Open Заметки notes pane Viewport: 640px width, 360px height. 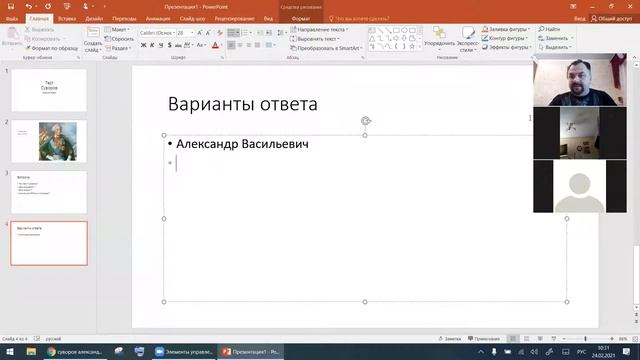[x=449, y=339]
